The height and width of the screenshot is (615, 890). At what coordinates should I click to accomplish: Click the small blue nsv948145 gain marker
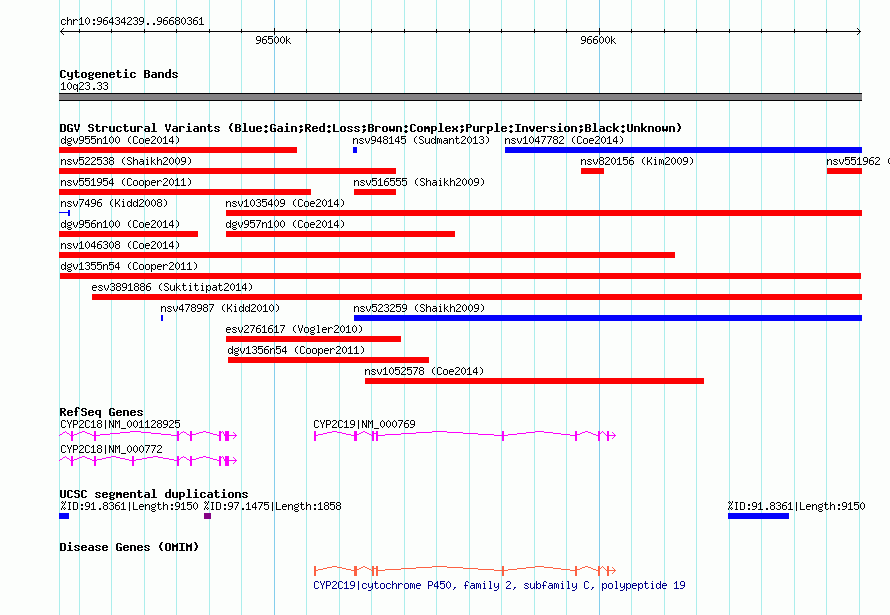(355, 150)
